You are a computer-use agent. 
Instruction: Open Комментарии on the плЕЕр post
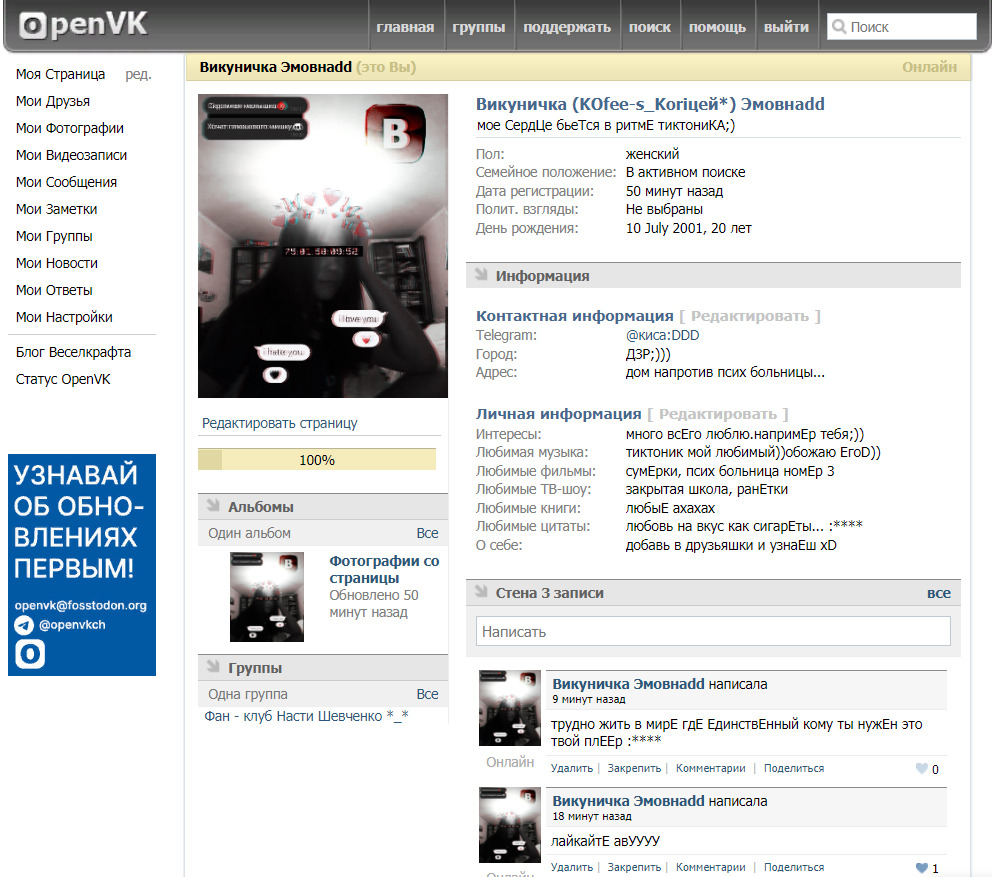(710, 768)
